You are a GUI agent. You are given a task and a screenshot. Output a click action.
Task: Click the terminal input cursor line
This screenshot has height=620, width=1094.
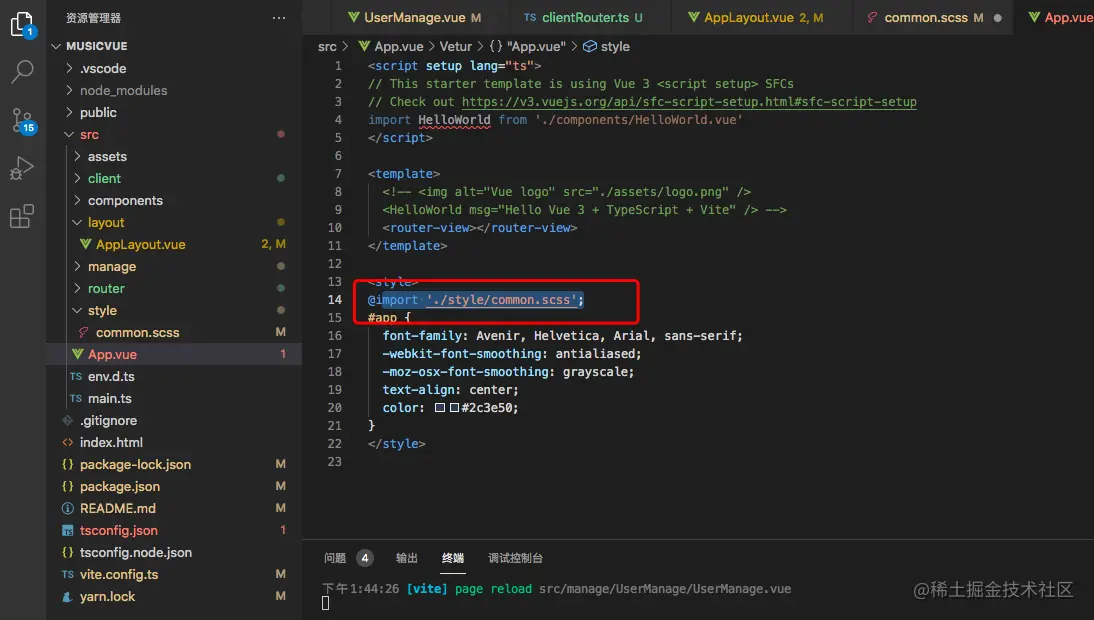(x=326, y=603)
